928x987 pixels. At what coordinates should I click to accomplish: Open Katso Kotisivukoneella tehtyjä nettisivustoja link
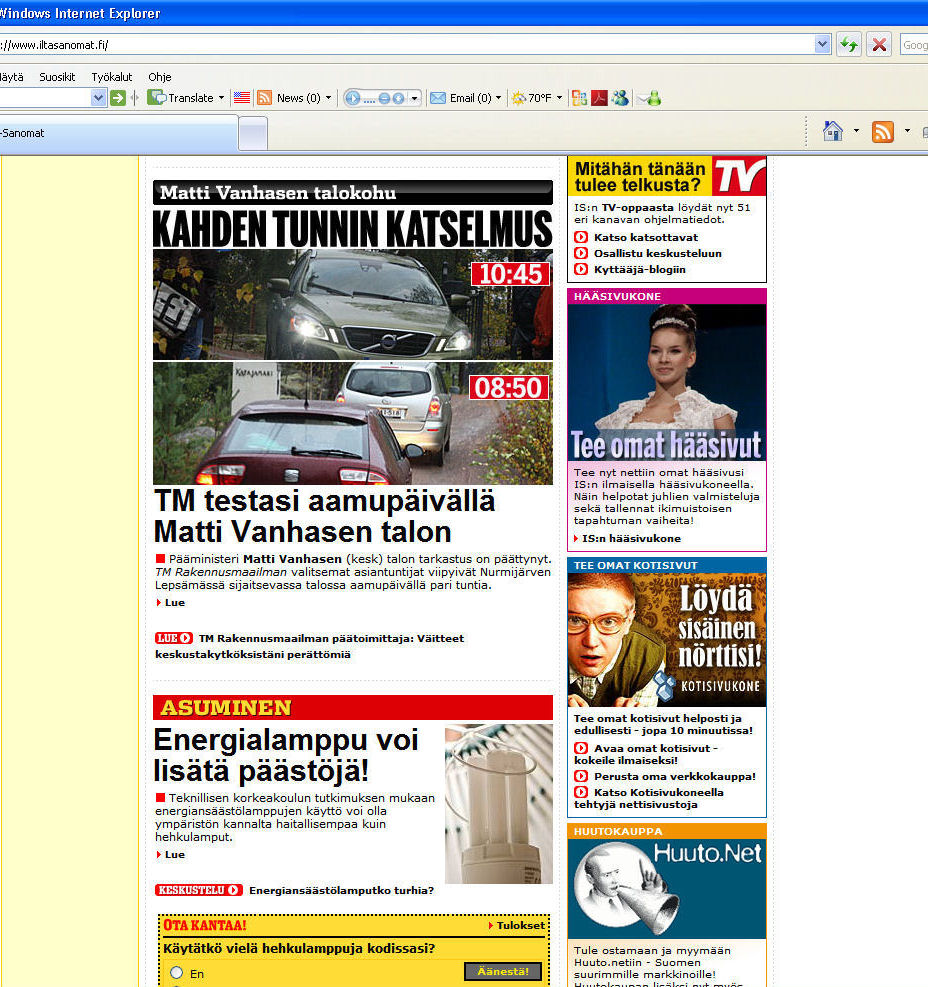point(648,798)
